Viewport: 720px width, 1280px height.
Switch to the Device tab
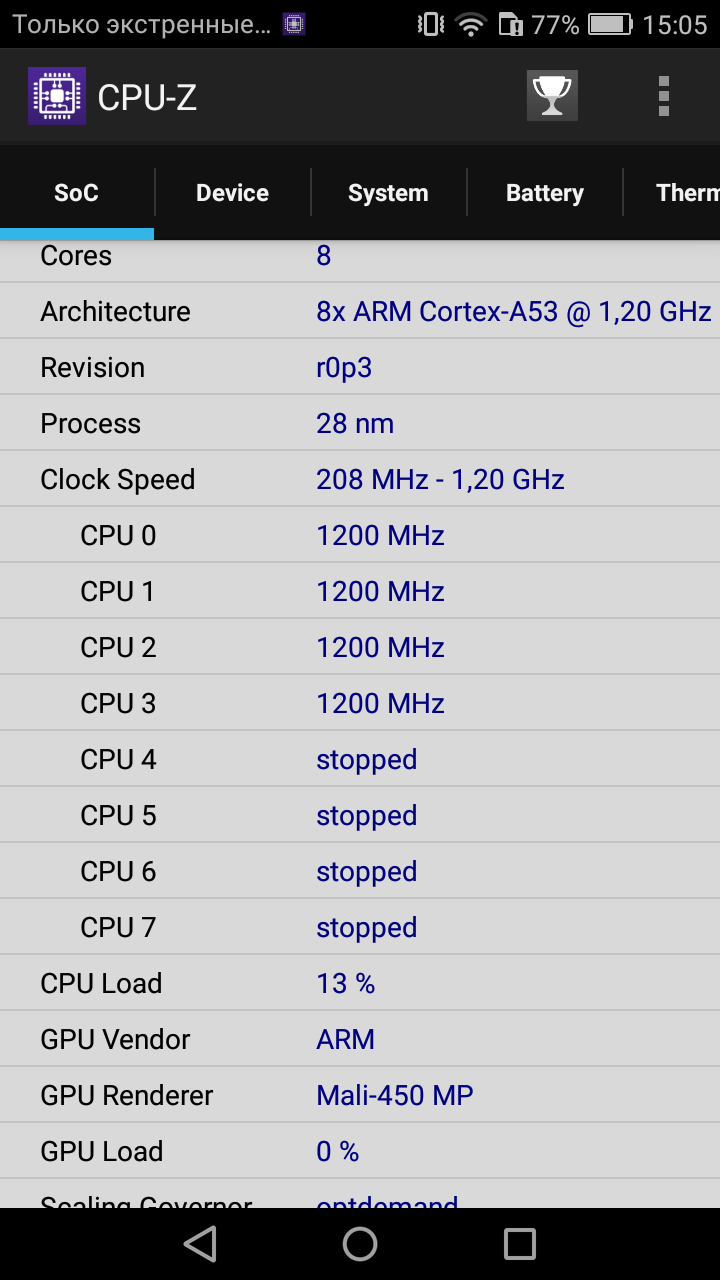(232, 193)
